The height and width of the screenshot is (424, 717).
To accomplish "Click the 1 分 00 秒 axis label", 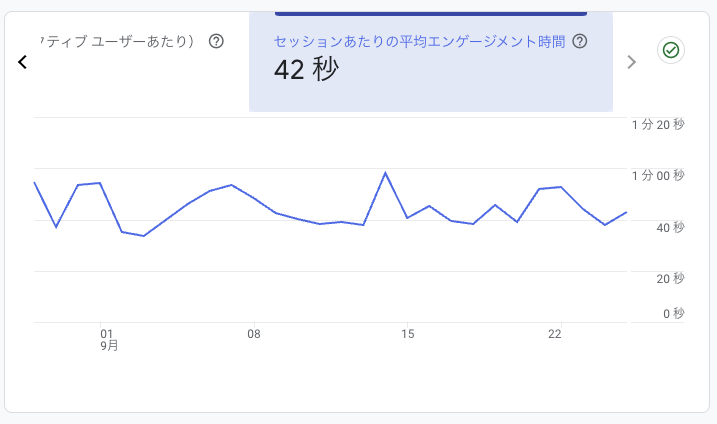I will point(657,176).
